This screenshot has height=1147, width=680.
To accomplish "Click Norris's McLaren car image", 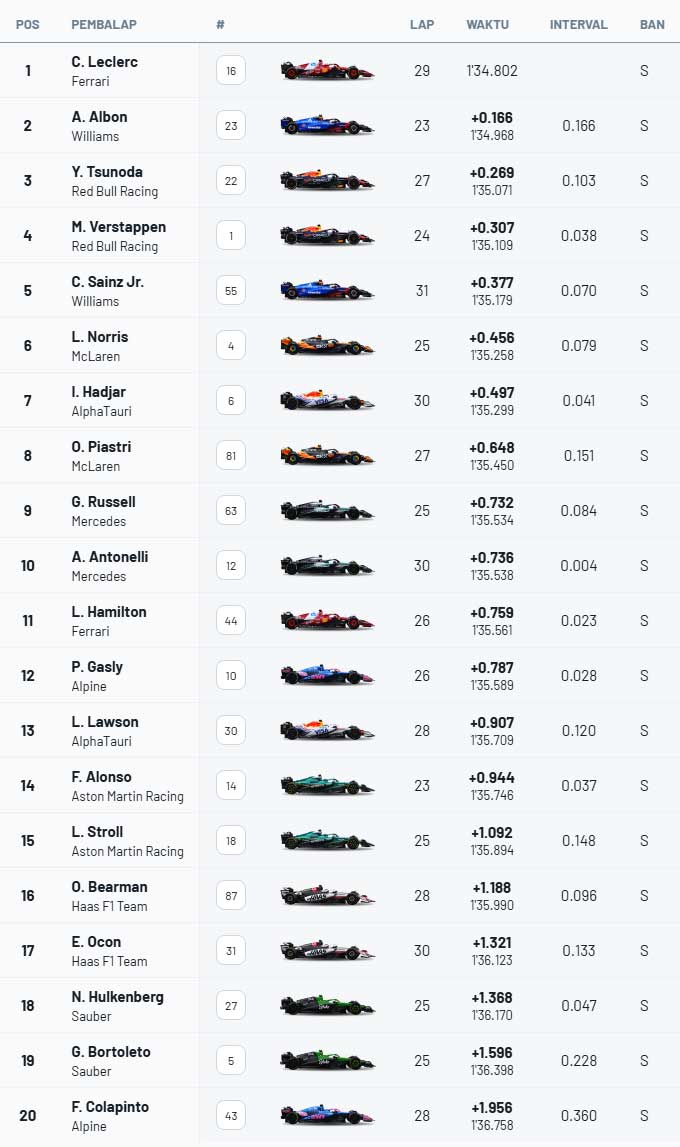I will (x=326, y=346).
